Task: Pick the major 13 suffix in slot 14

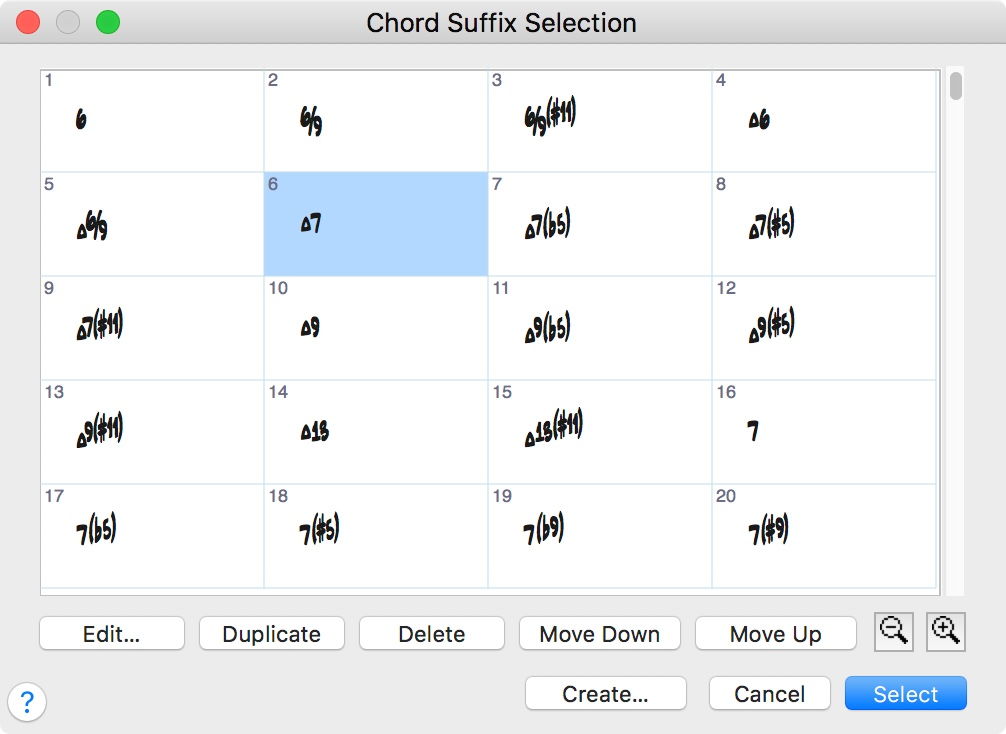Action: (x=376, y=432)
